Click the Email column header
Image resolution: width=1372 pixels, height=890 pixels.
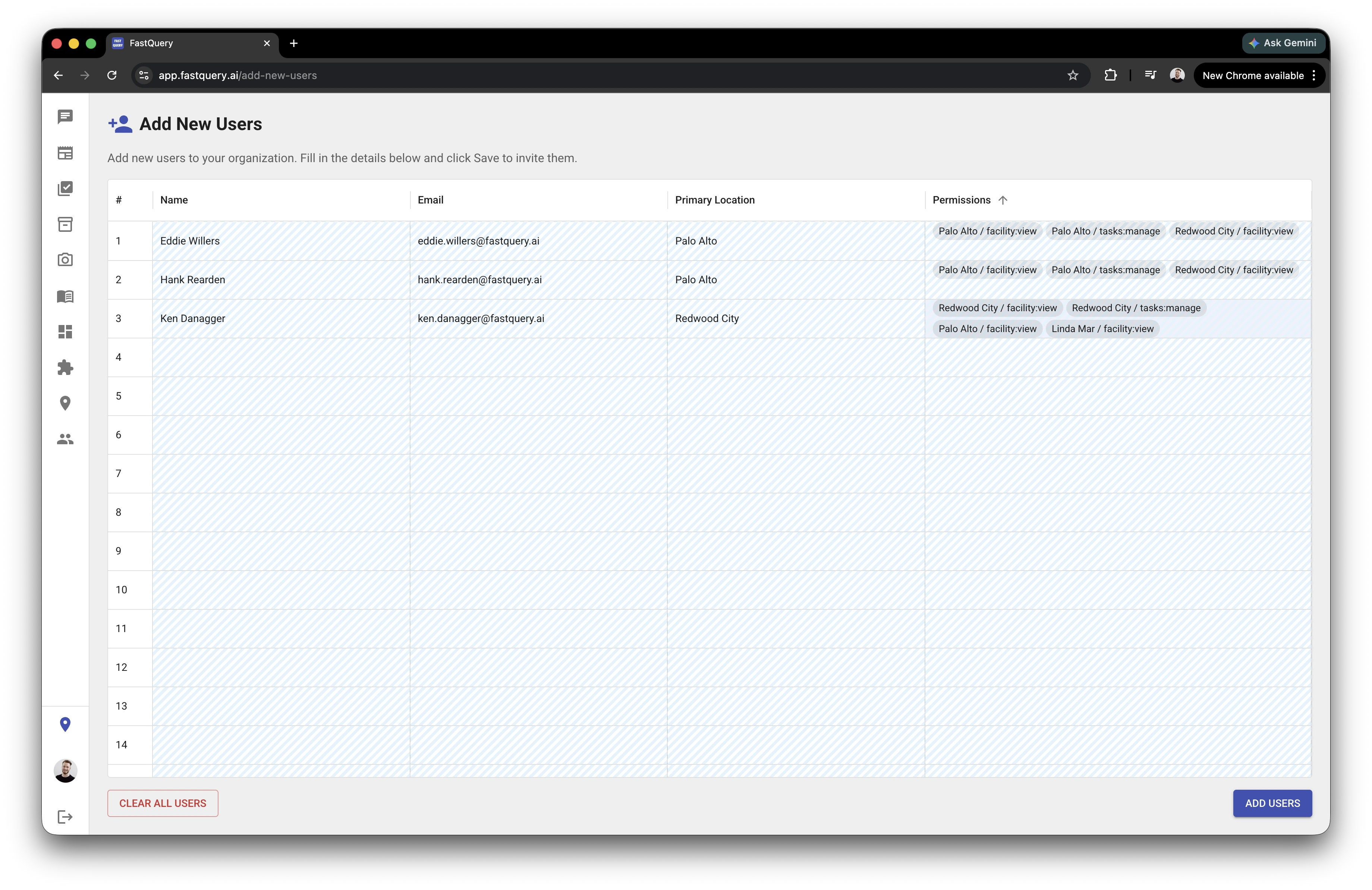tap(538, 200)
